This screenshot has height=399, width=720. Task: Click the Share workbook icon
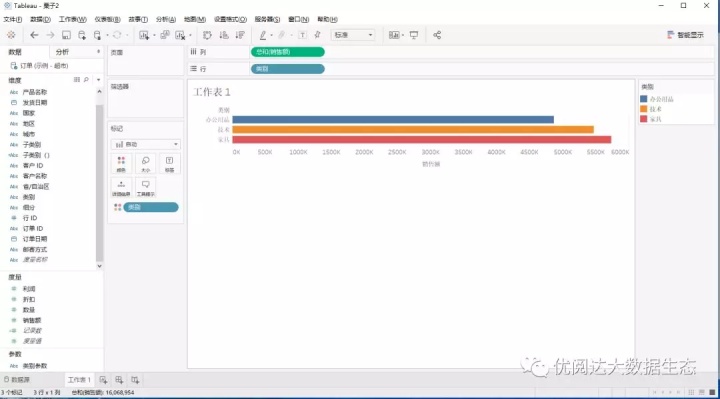coord(437,35)
